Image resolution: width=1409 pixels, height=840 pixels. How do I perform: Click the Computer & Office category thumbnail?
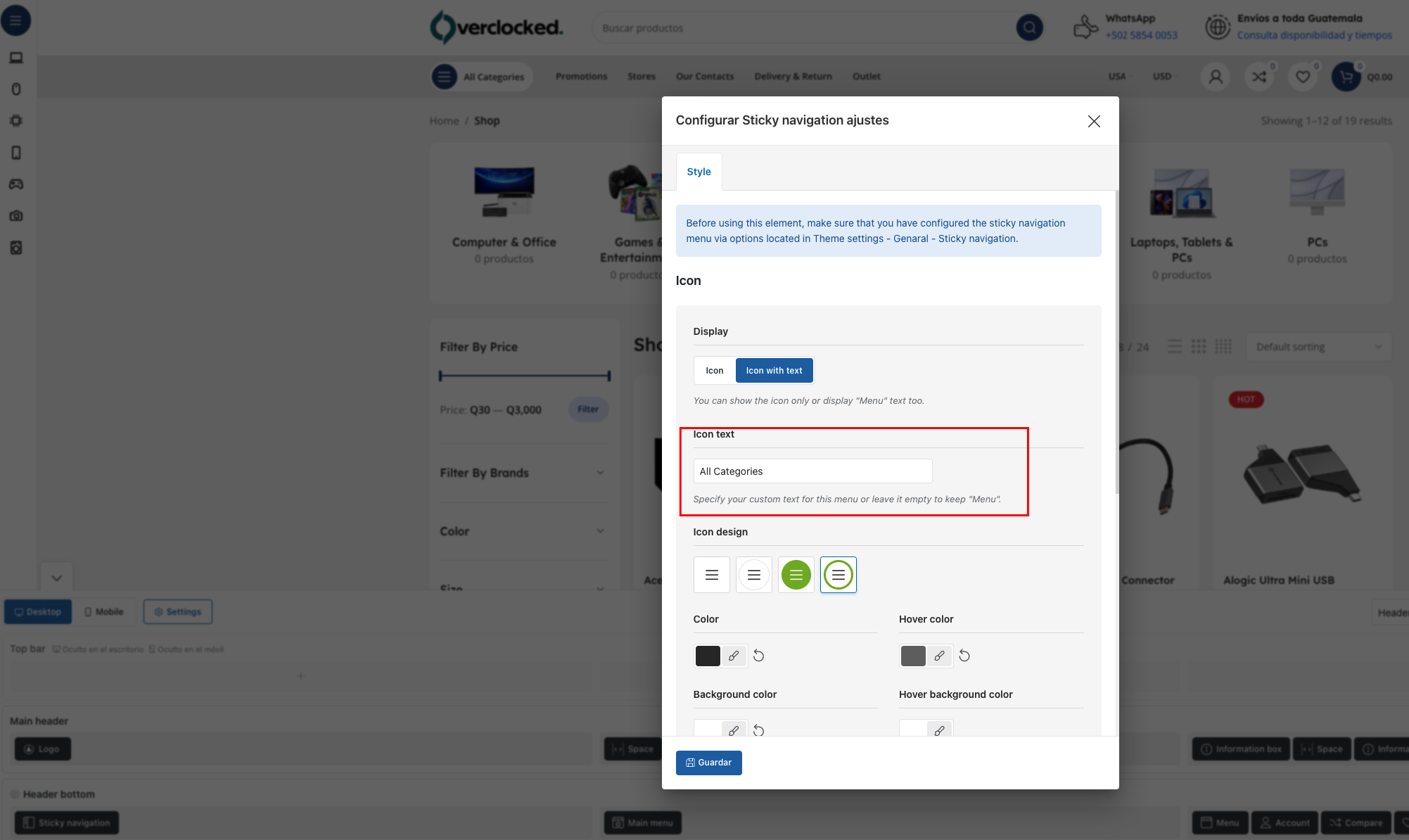coord(504,191)
